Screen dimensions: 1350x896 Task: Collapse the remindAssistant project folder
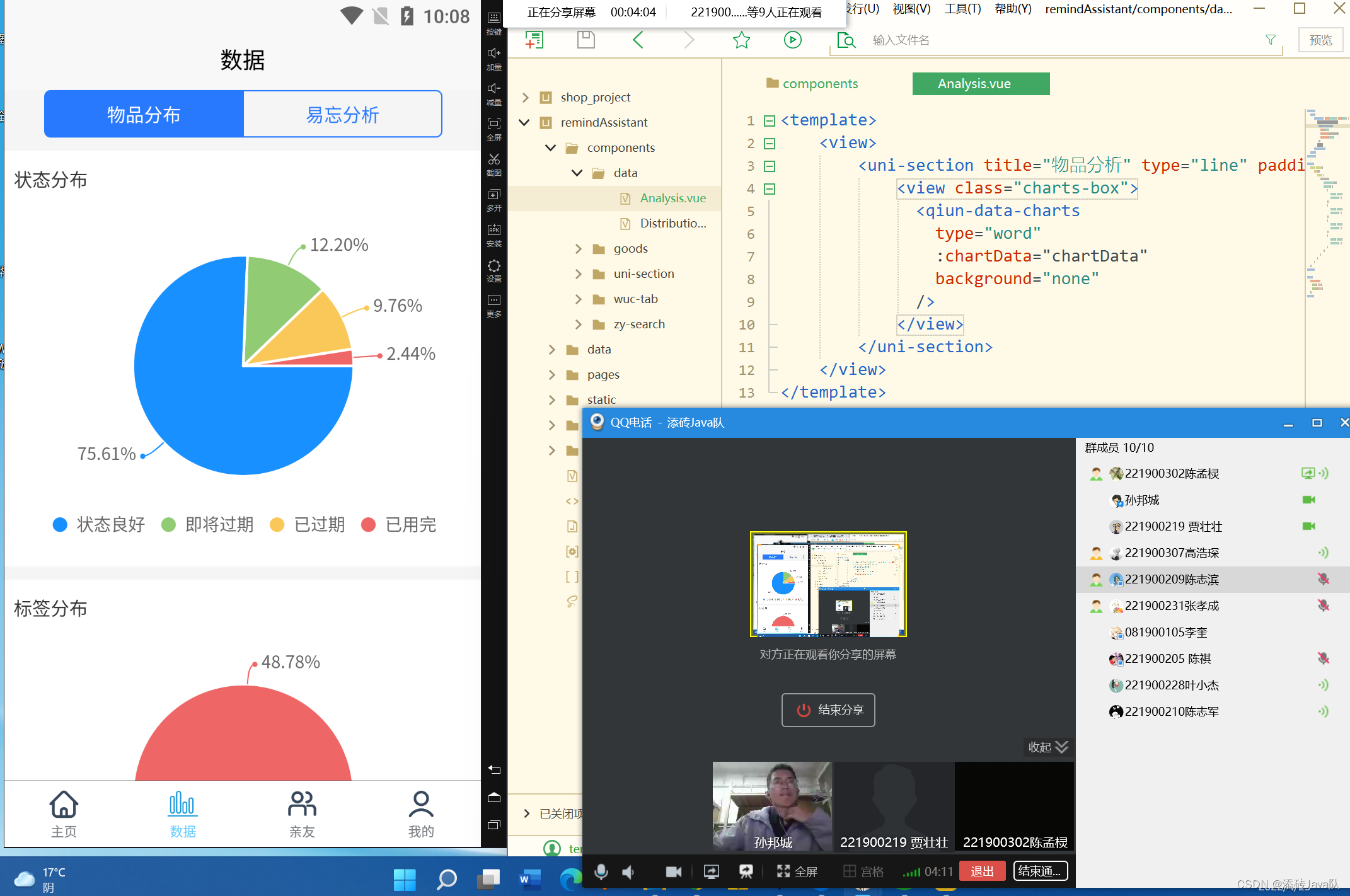click(x=524, y=122)
